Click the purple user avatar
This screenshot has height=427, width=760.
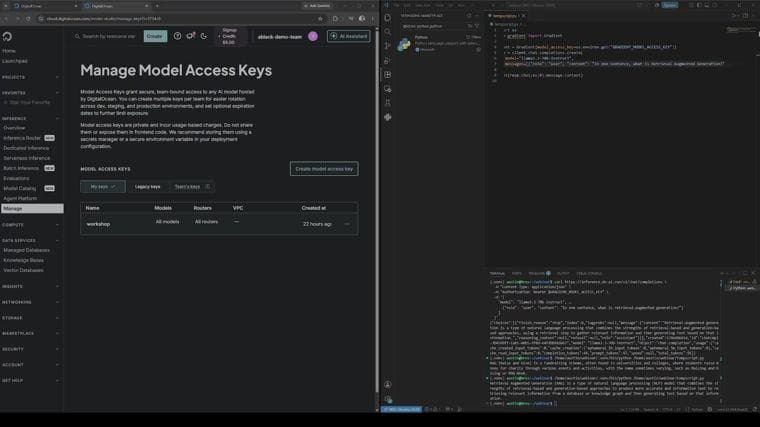coord(313,36)
